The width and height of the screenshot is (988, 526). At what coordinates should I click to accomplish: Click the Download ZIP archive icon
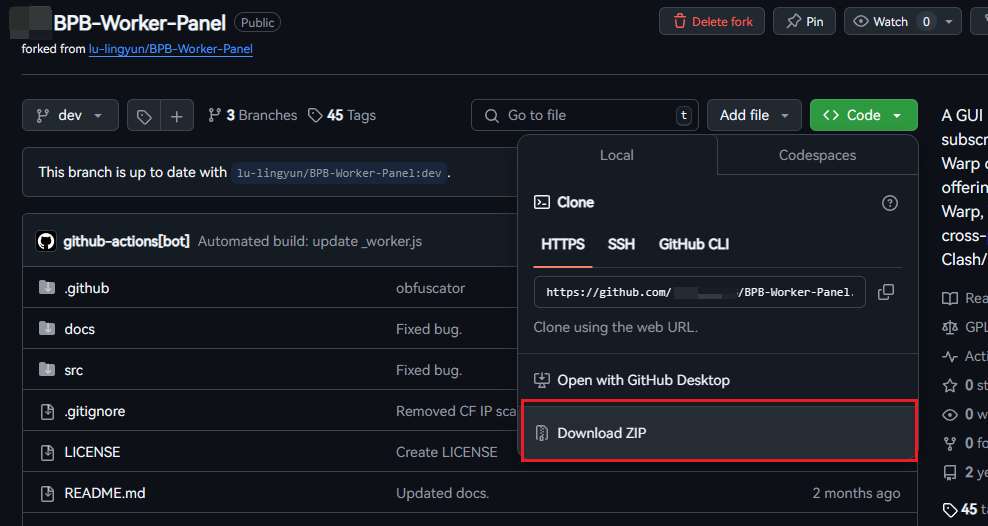pos(542,433)
